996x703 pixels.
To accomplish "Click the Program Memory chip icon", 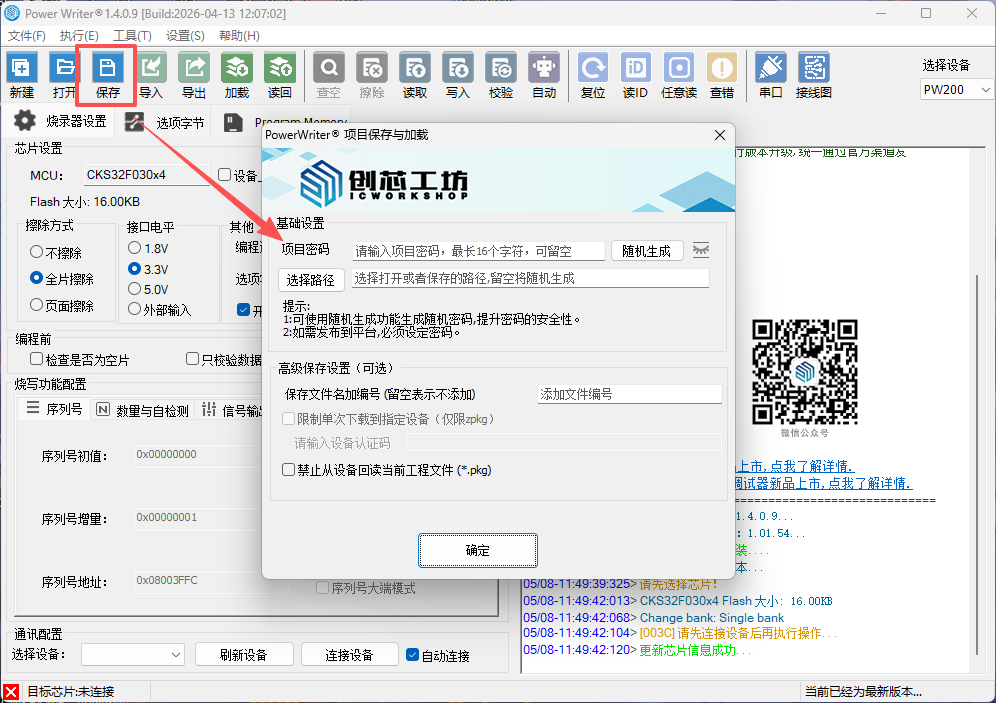I will (233, 123).
